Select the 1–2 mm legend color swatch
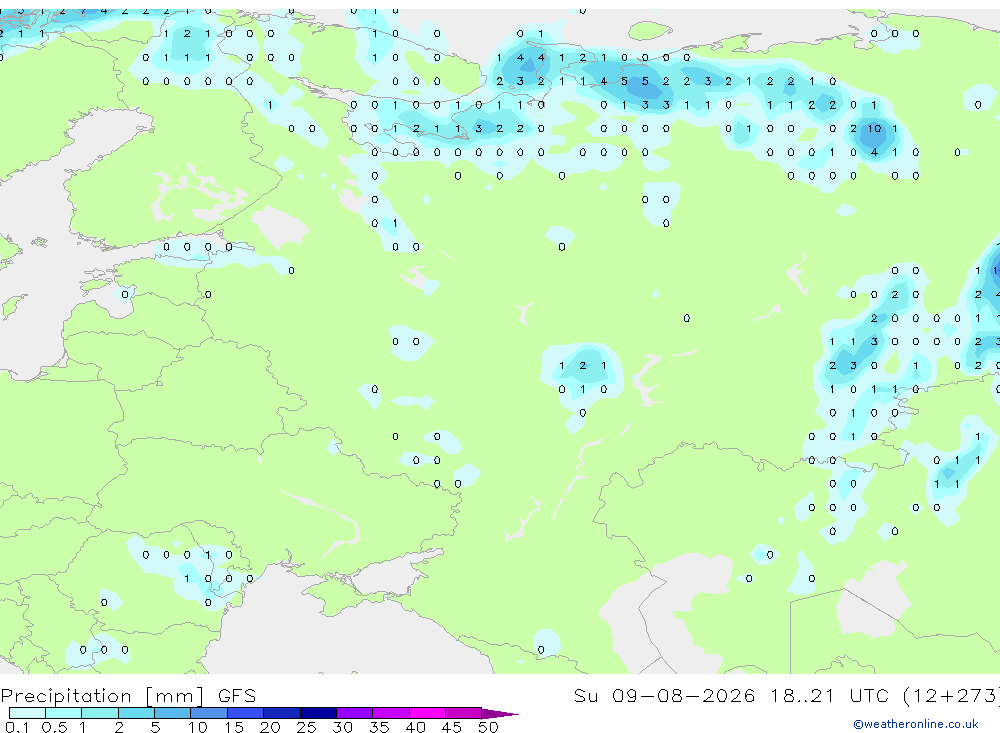This screenshot has width=1000, height=733. click(99, 713)
